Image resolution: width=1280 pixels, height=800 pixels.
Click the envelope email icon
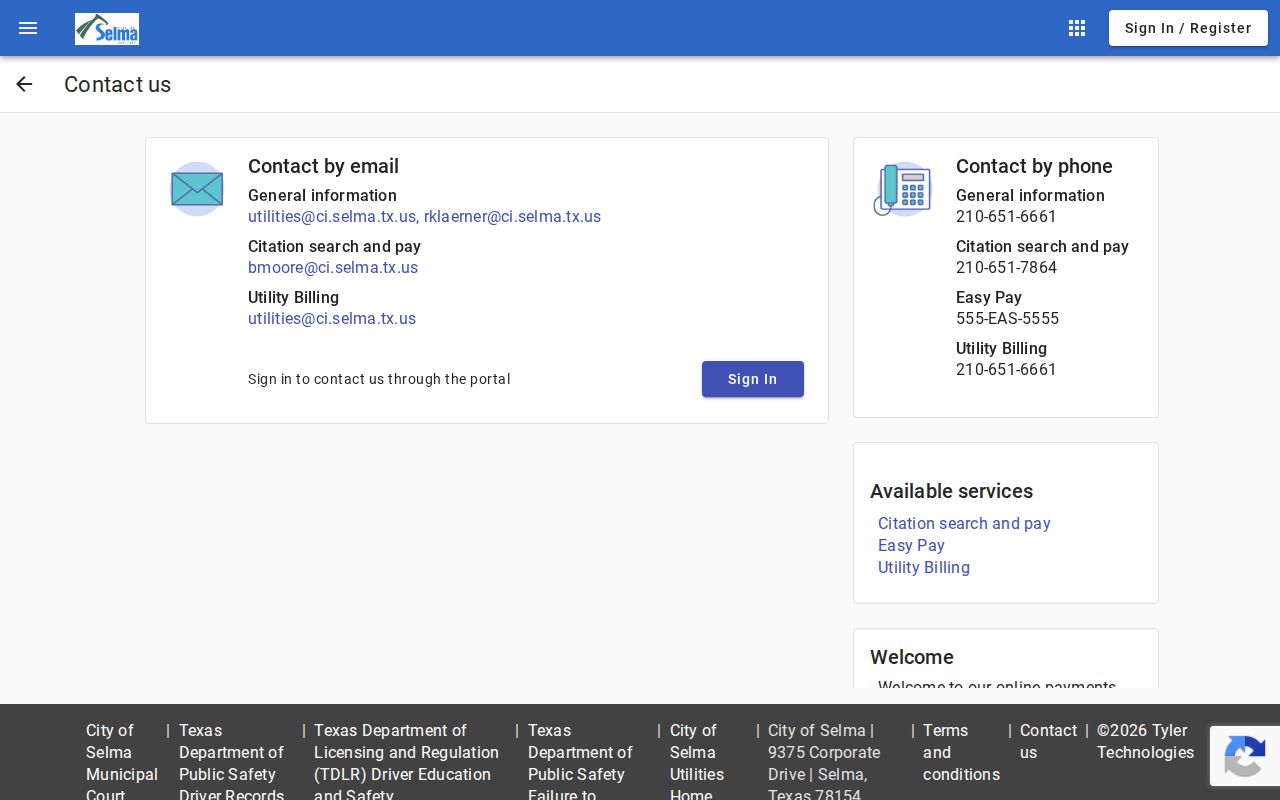tap(197, 189)
